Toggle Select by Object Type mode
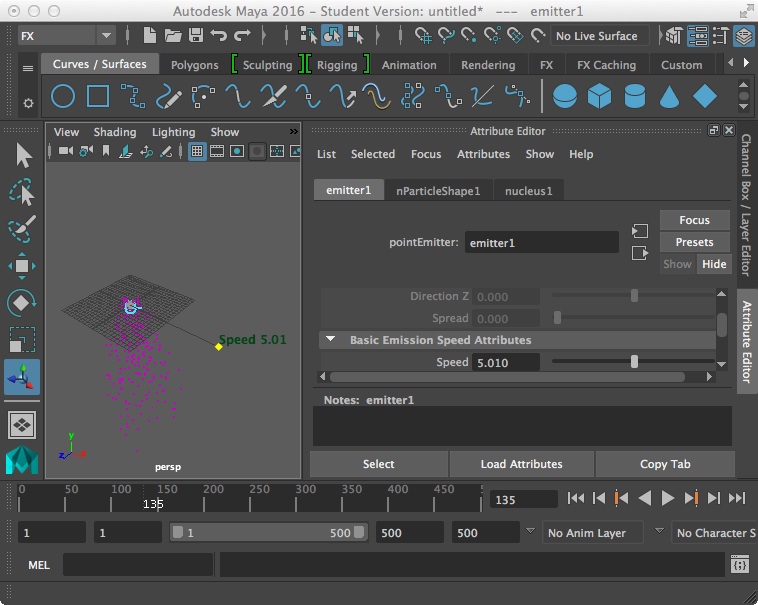This screenshot has height=605, width=758. tap(332, 35)
